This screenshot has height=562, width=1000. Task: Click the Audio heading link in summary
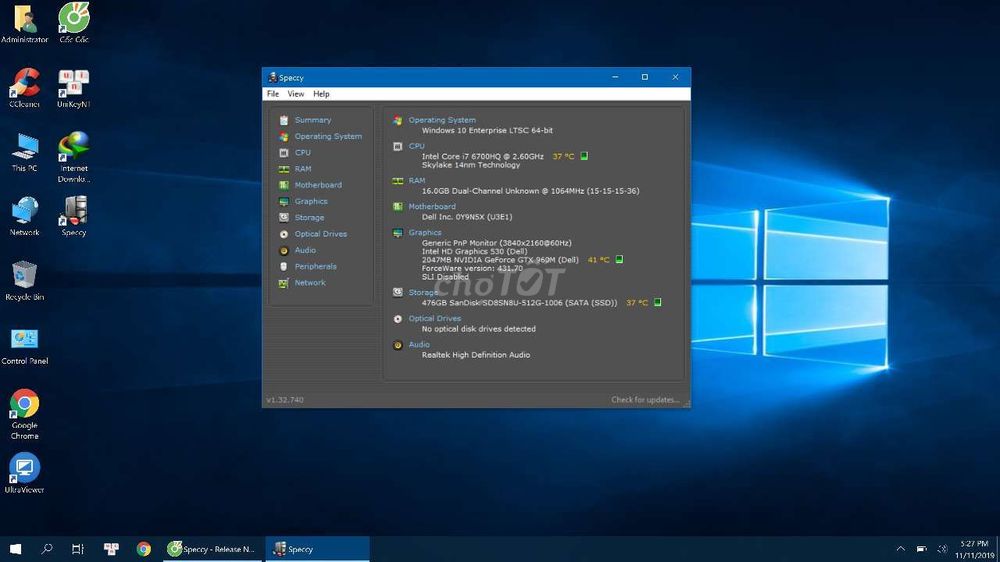click(x=419, y=344)
